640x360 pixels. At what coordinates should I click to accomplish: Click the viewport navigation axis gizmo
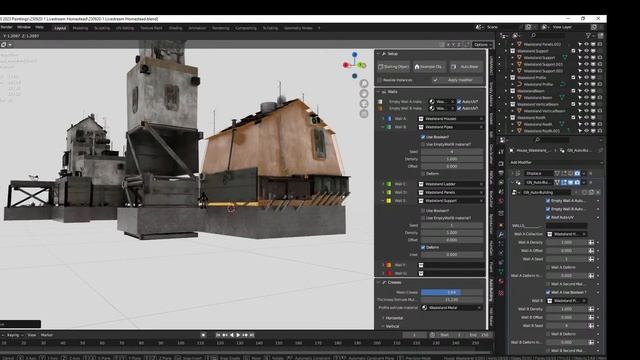coord(354,65)
